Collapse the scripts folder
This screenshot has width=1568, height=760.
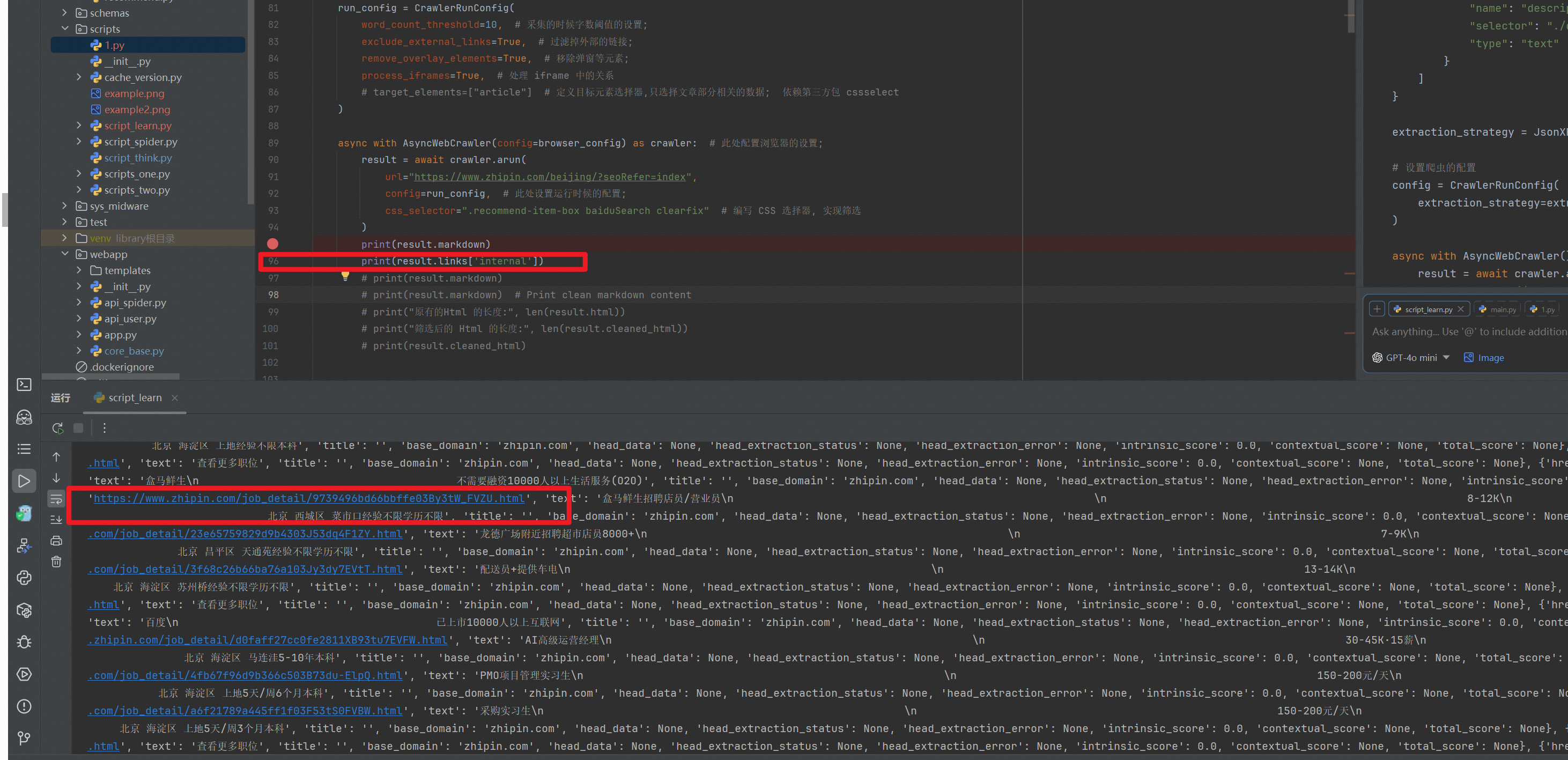(65, 28)
